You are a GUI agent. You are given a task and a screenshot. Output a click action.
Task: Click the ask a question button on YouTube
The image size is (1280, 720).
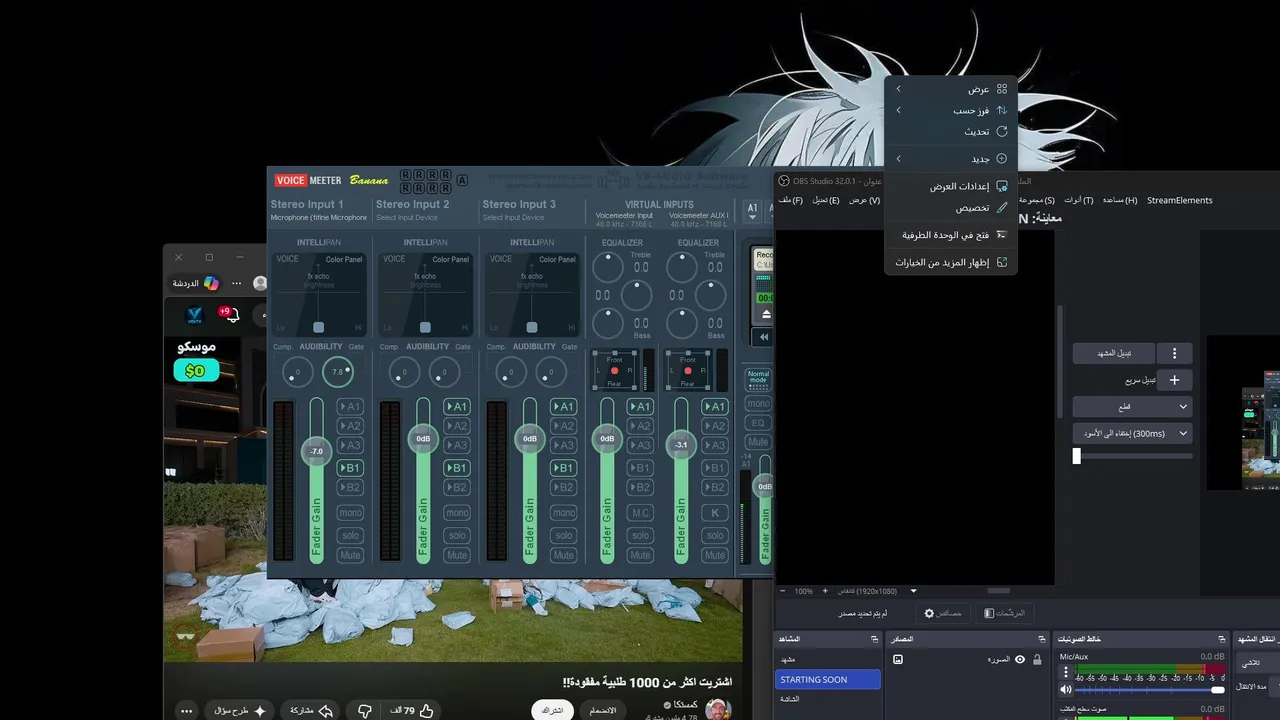click(241, 710)
